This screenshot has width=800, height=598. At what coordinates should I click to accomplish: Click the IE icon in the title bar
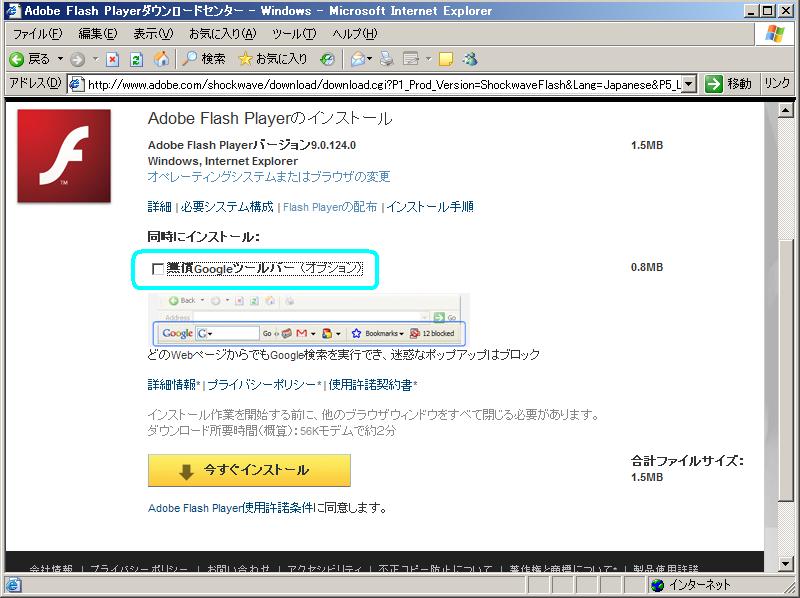click(x=13, y=10)
